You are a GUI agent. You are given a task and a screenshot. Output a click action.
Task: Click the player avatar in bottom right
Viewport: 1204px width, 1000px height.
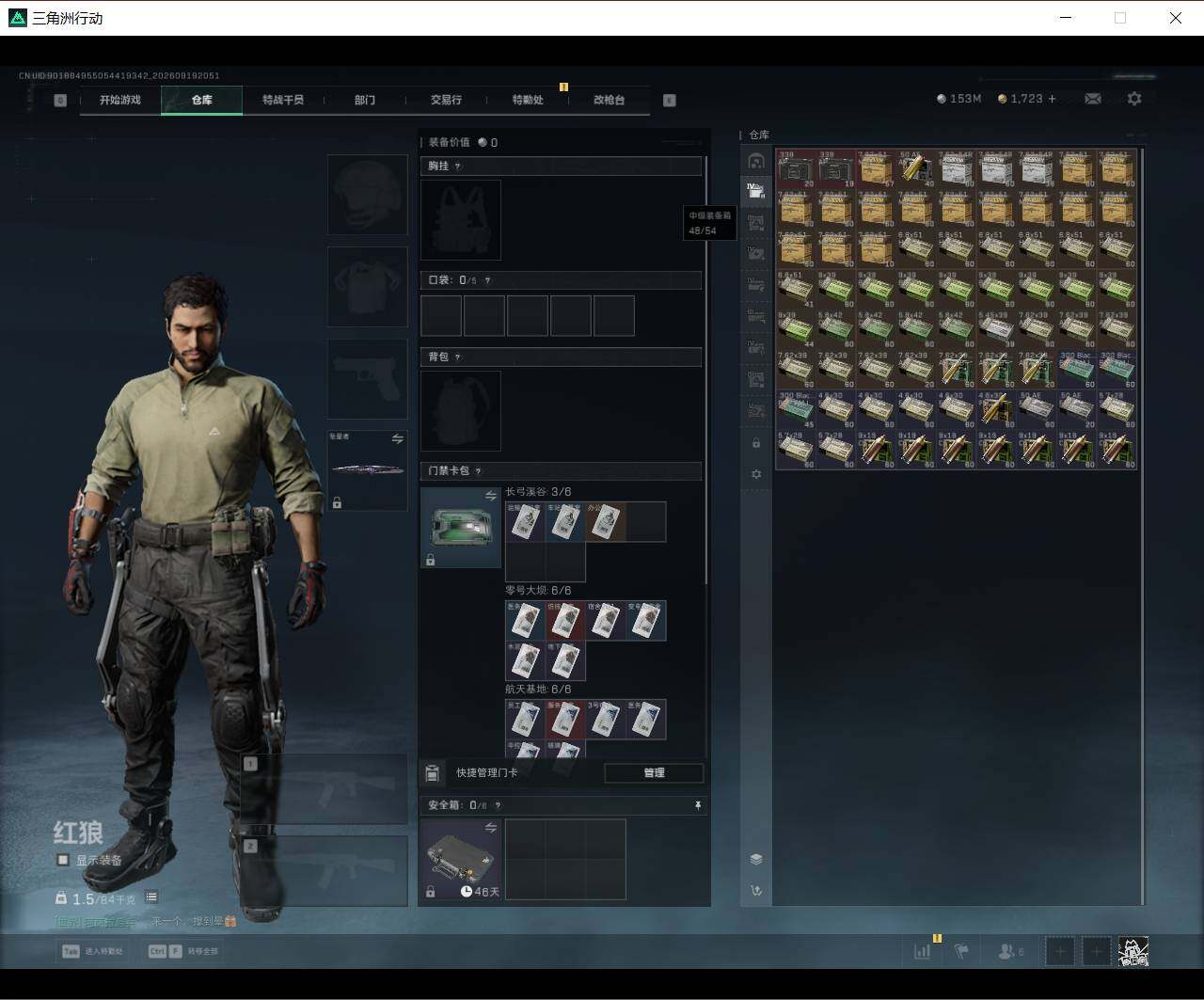point(1133,951)
